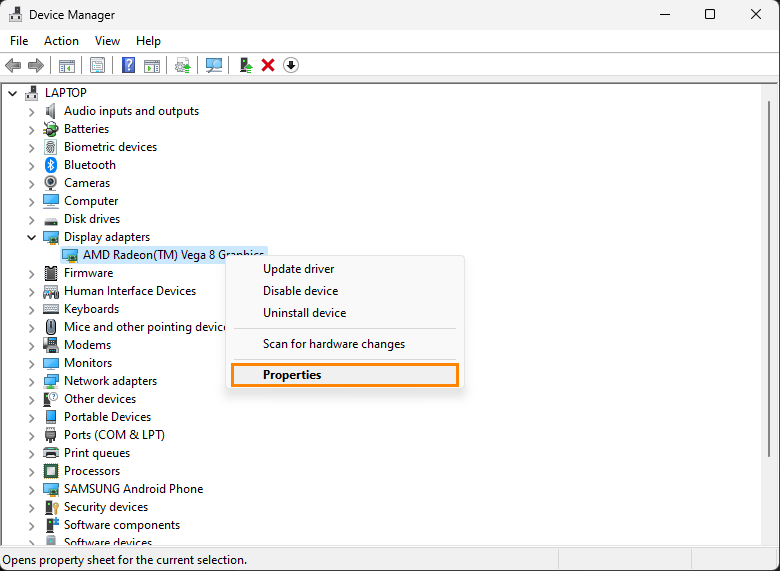
Task: Expand the Network adapters chevron
Action: pyautogui.click(x=32, y=381)
